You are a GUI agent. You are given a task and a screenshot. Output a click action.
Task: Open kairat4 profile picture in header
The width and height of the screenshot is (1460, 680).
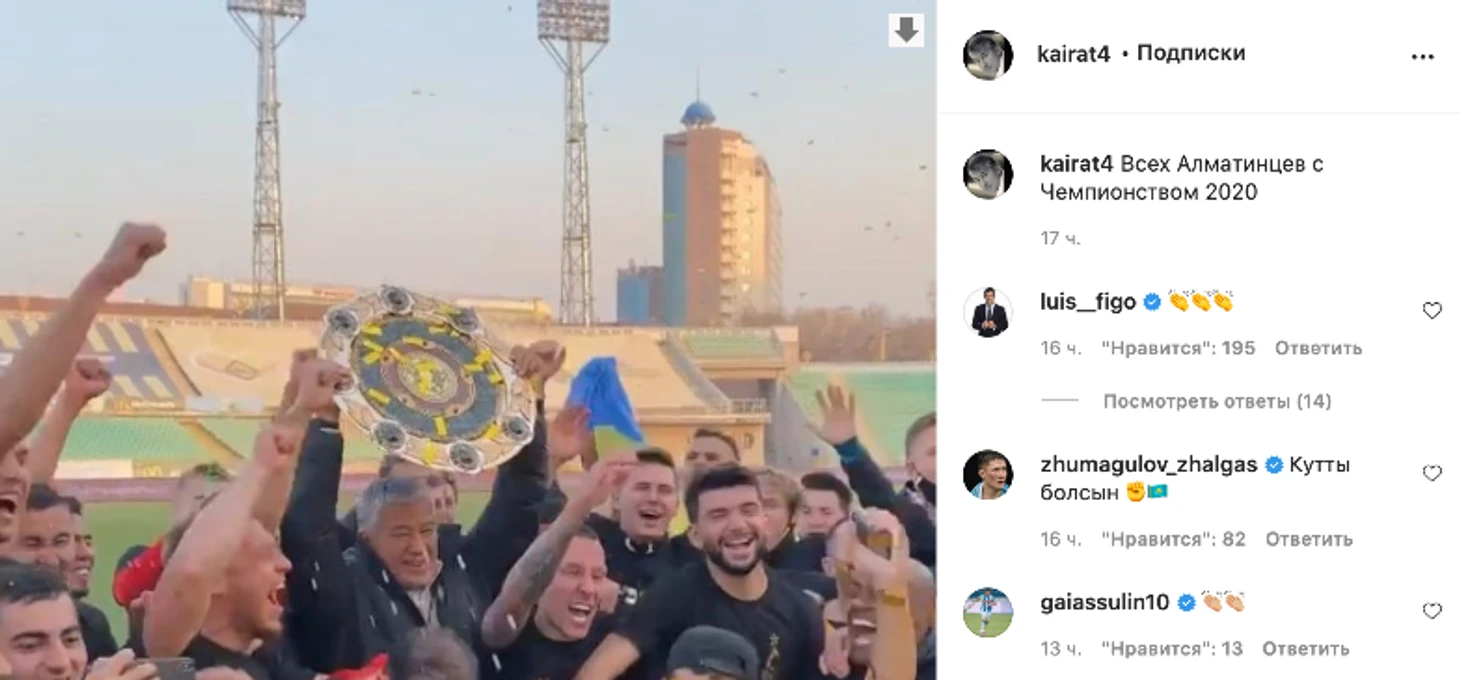(988, 55)
